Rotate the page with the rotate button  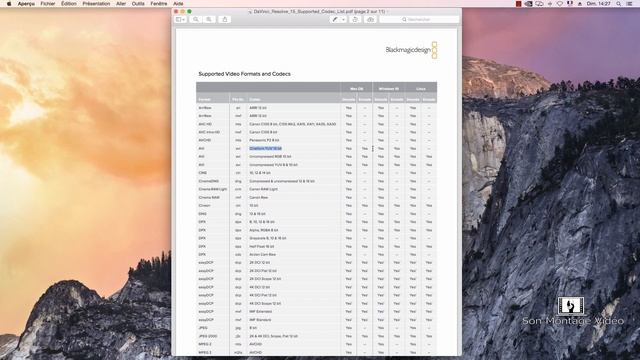pos(355,19)
